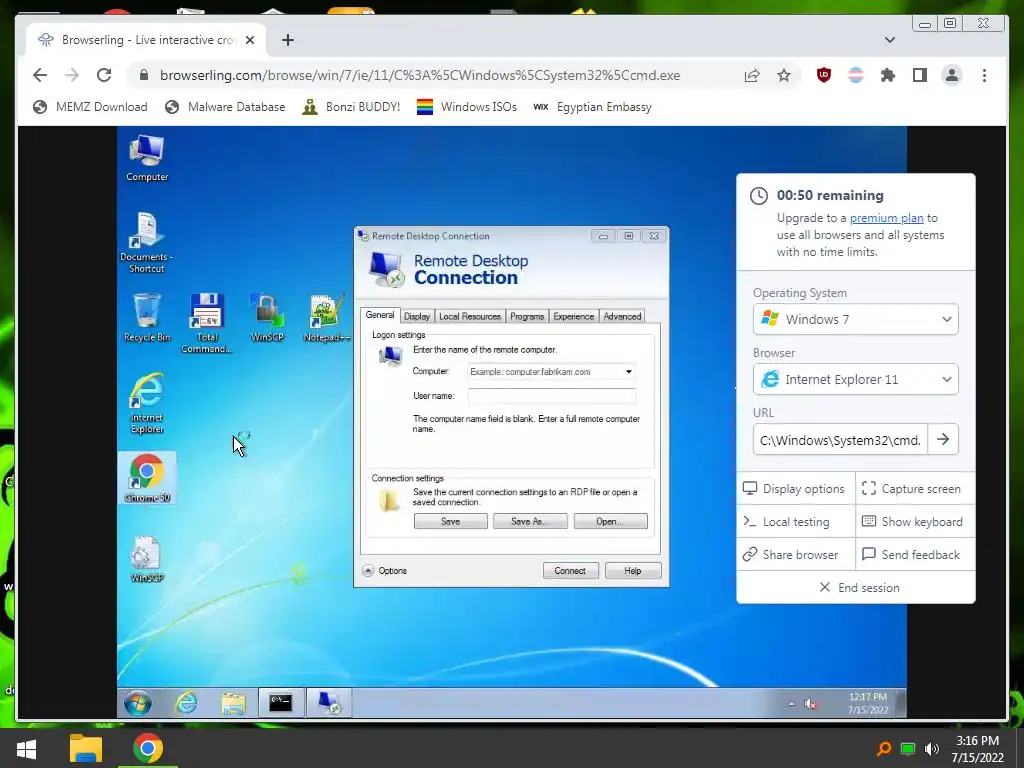Screen dimensions: 1024x768
Task: Click Capture screen
Action: point(915,488)
